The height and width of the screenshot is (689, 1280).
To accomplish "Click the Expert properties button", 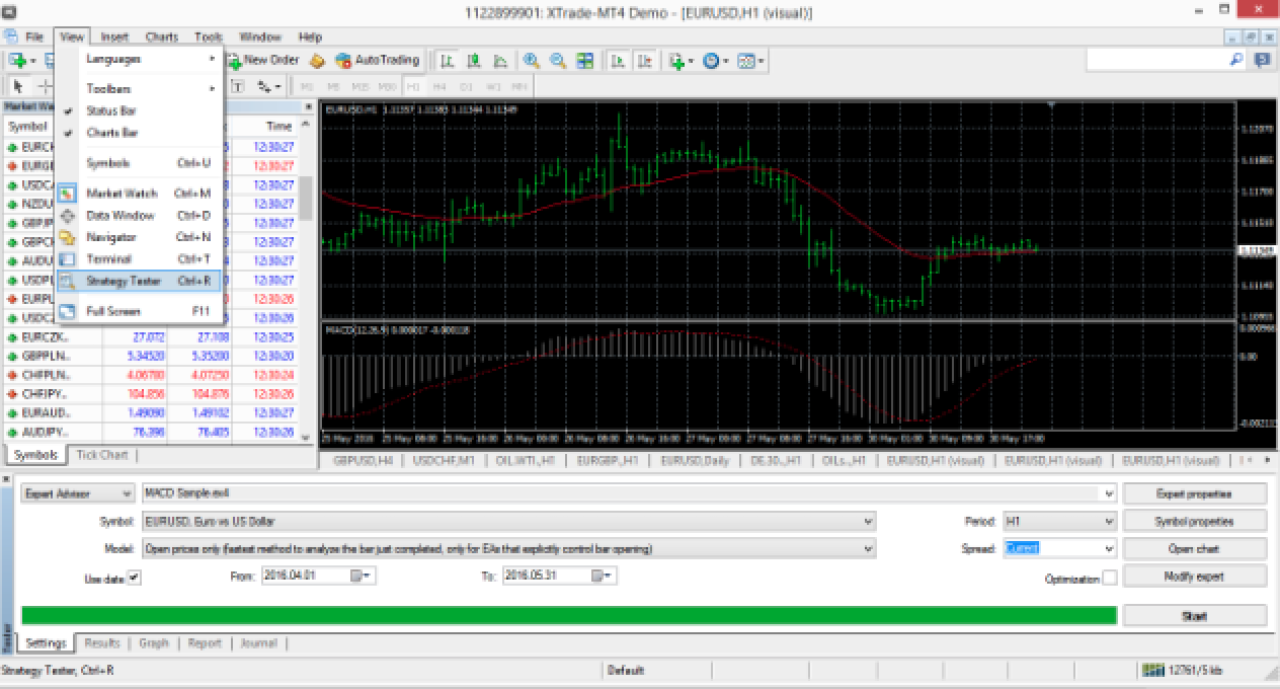I will point(1196,494).
